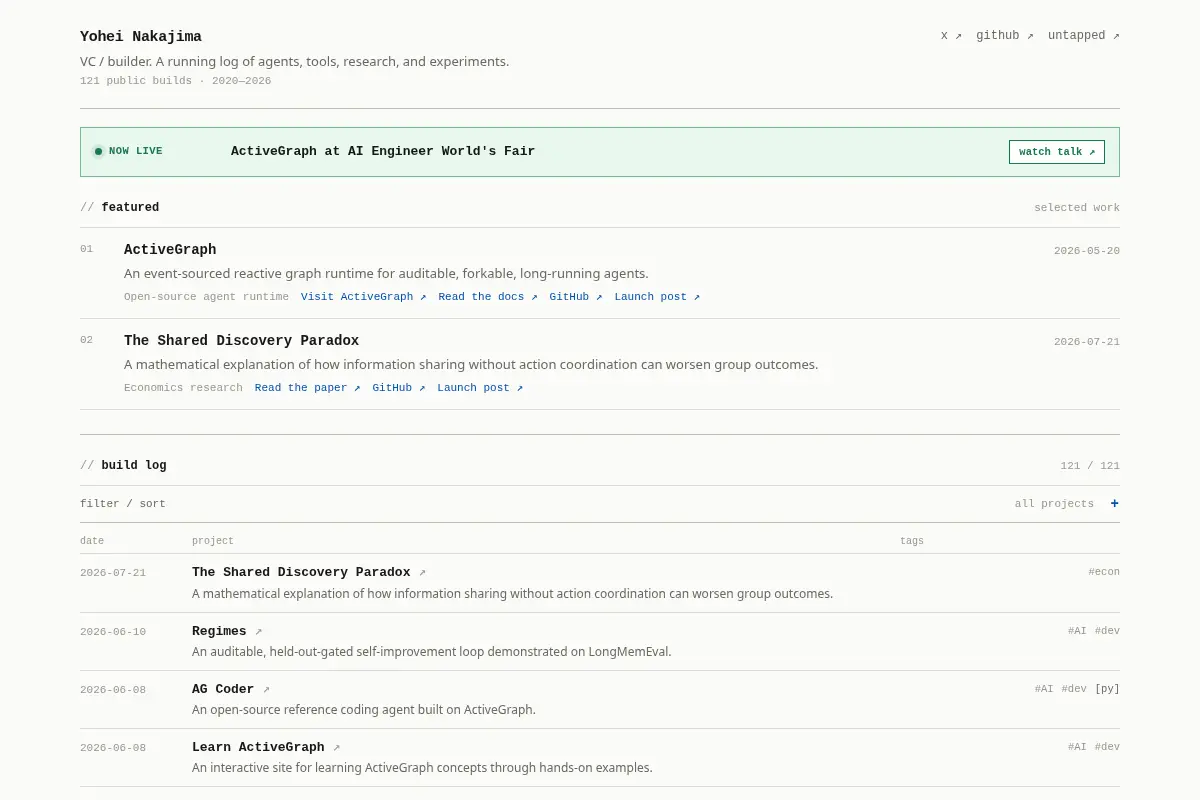Open the x profile link
1200x800 pixels.
click(951, 36)
